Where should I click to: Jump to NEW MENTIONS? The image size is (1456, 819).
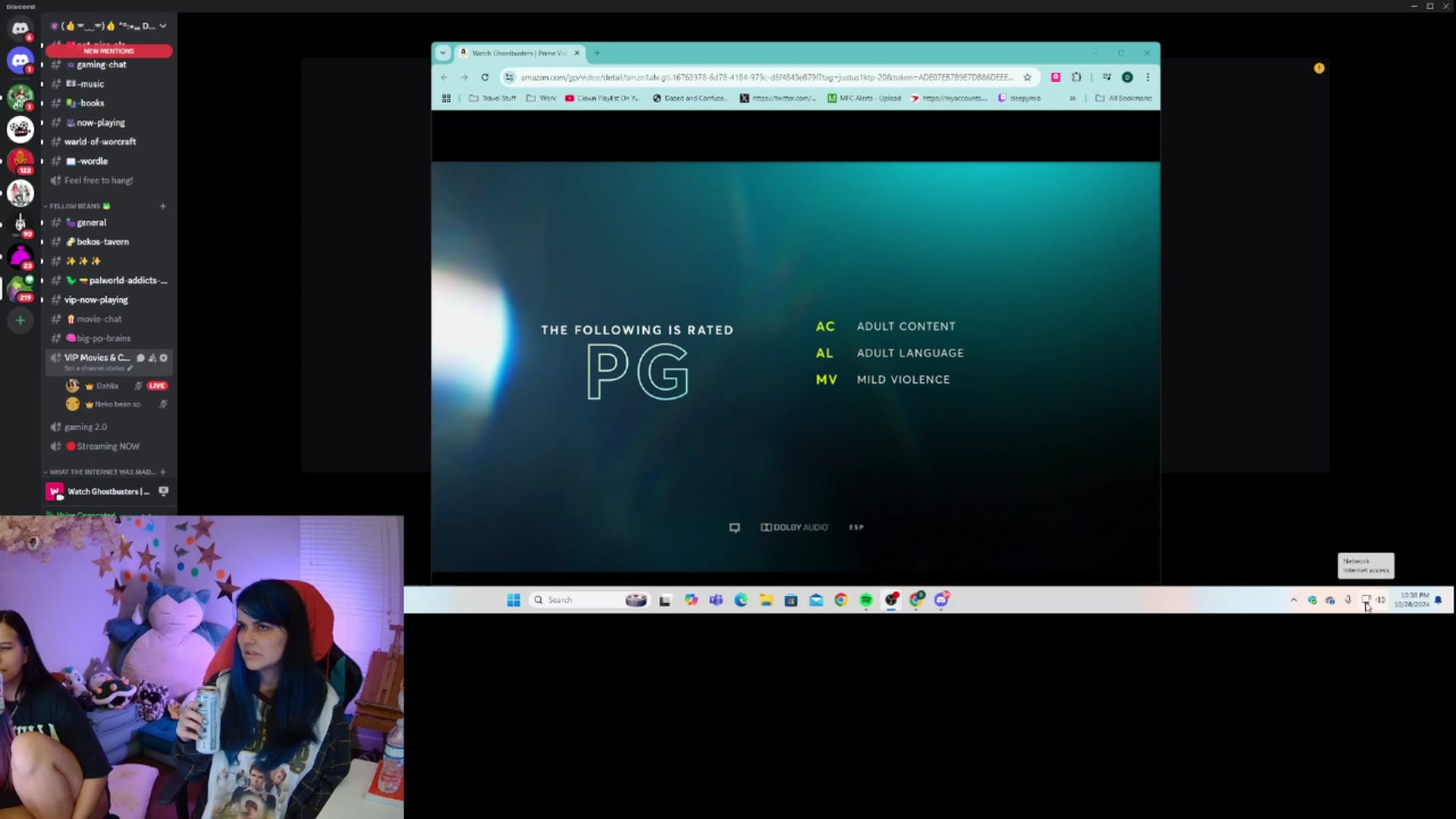108,51
